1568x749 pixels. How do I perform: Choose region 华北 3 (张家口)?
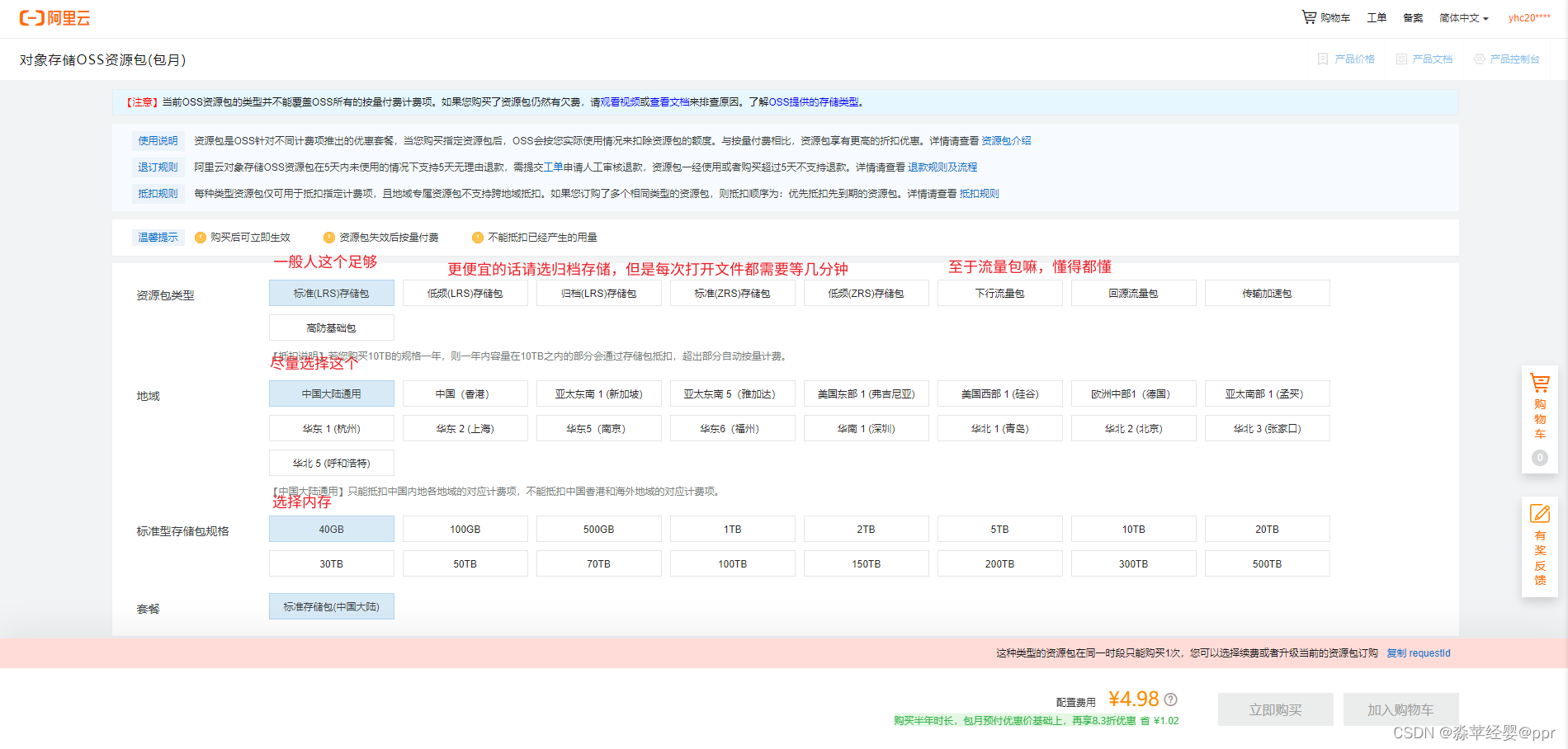(1268, 428)
